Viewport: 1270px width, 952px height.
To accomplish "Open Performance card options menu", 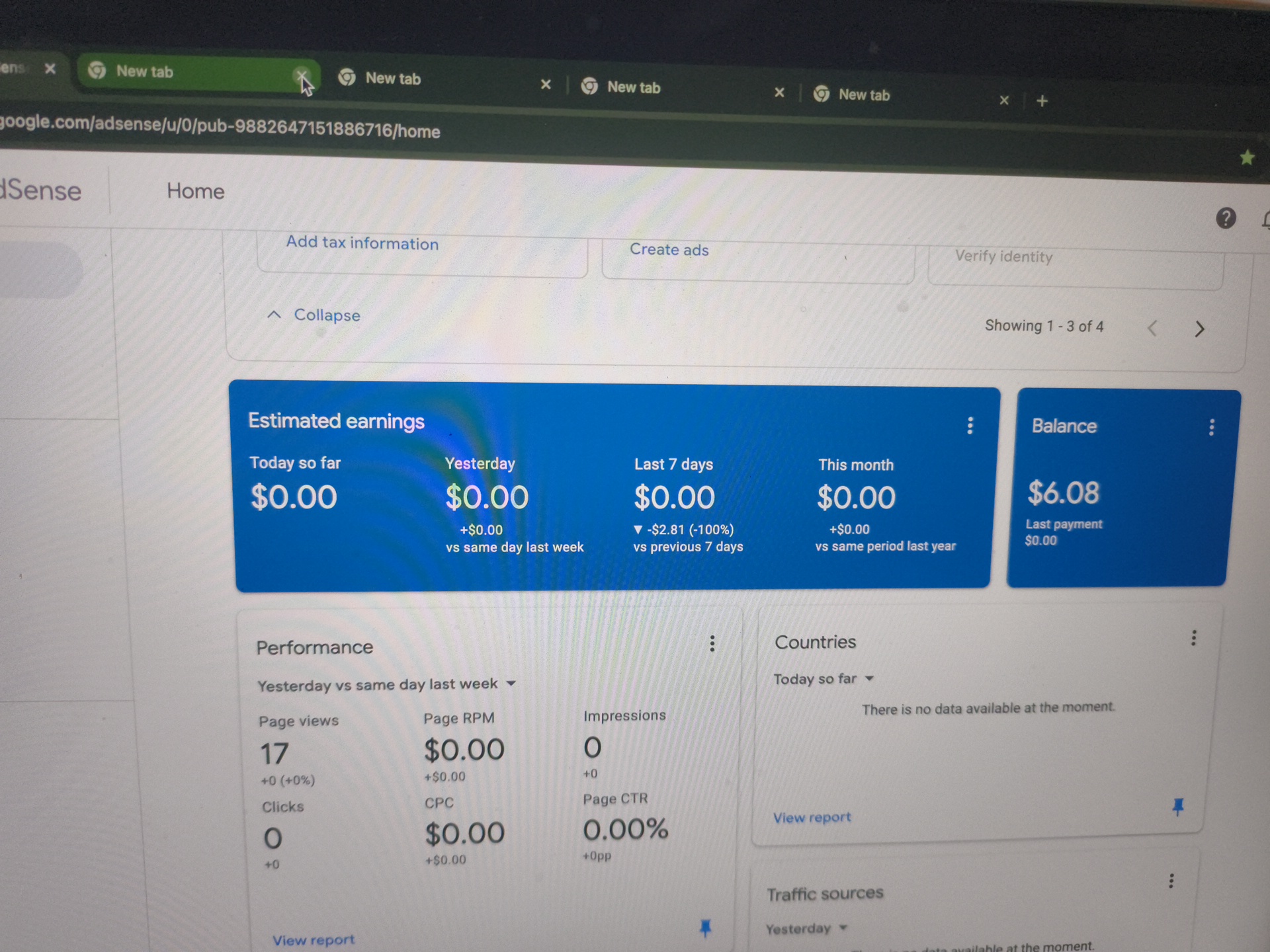I will tap(712, 643).
